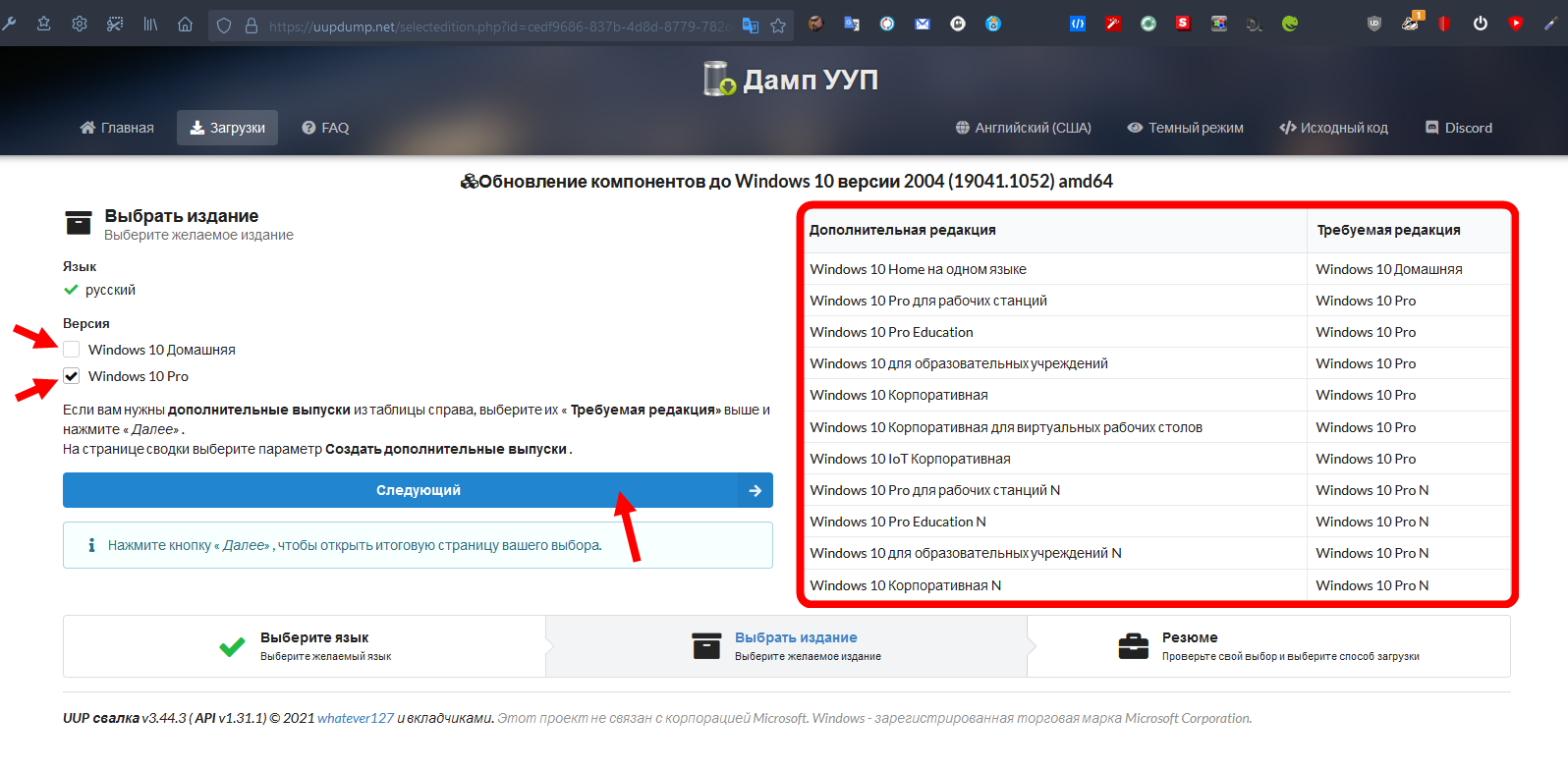
Task: Open the green chameleon extension icon
Action: 1290,24
